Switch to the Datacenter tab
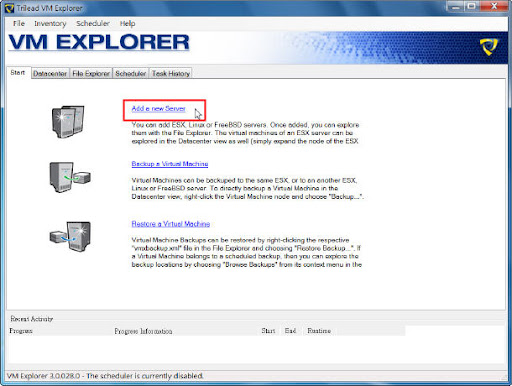 [50, 73]
